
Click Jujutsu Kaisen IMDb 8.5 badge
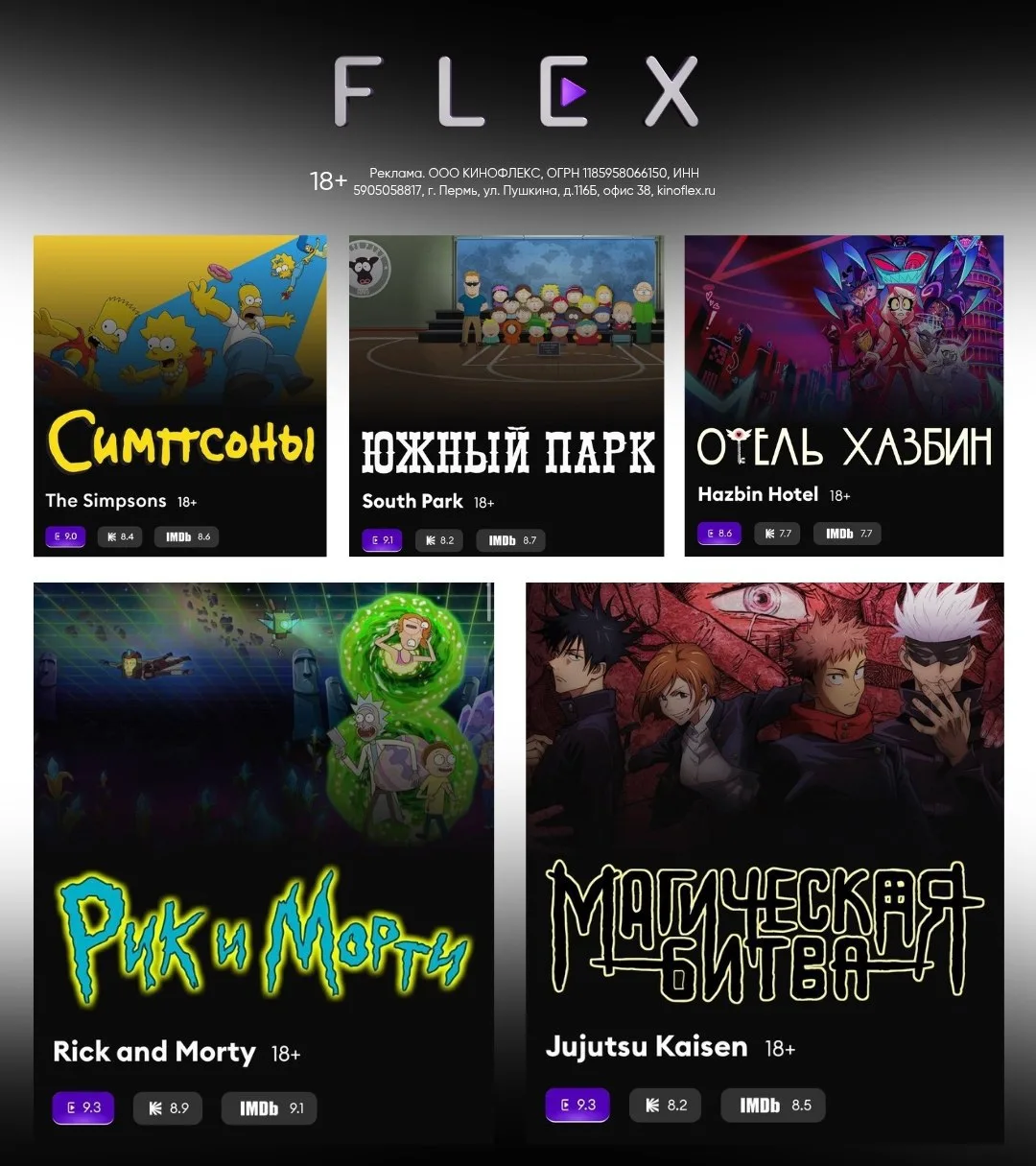[x=773, y=1105]
